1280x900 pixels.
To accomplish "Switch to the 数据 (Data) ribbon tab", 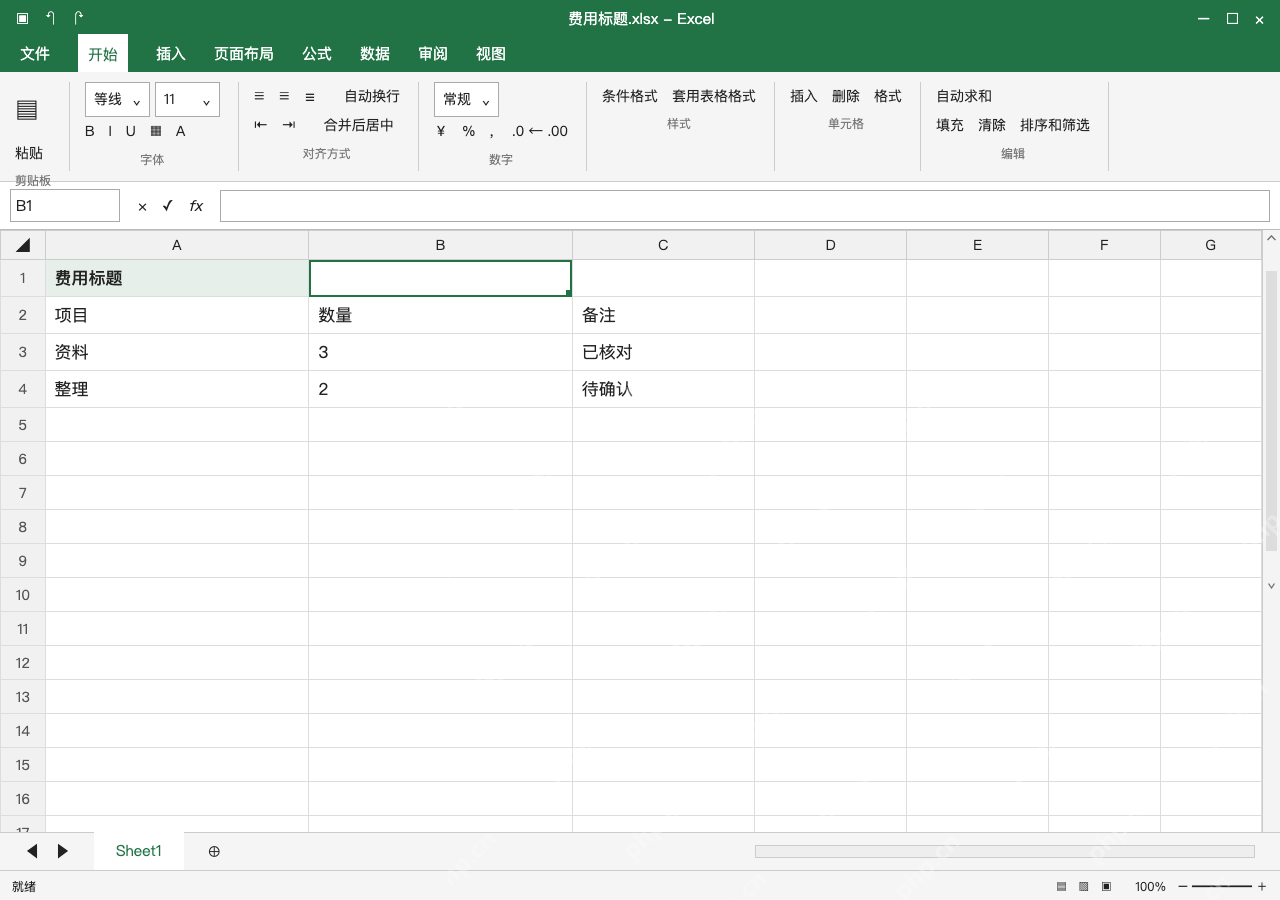I will click(375, 54).
